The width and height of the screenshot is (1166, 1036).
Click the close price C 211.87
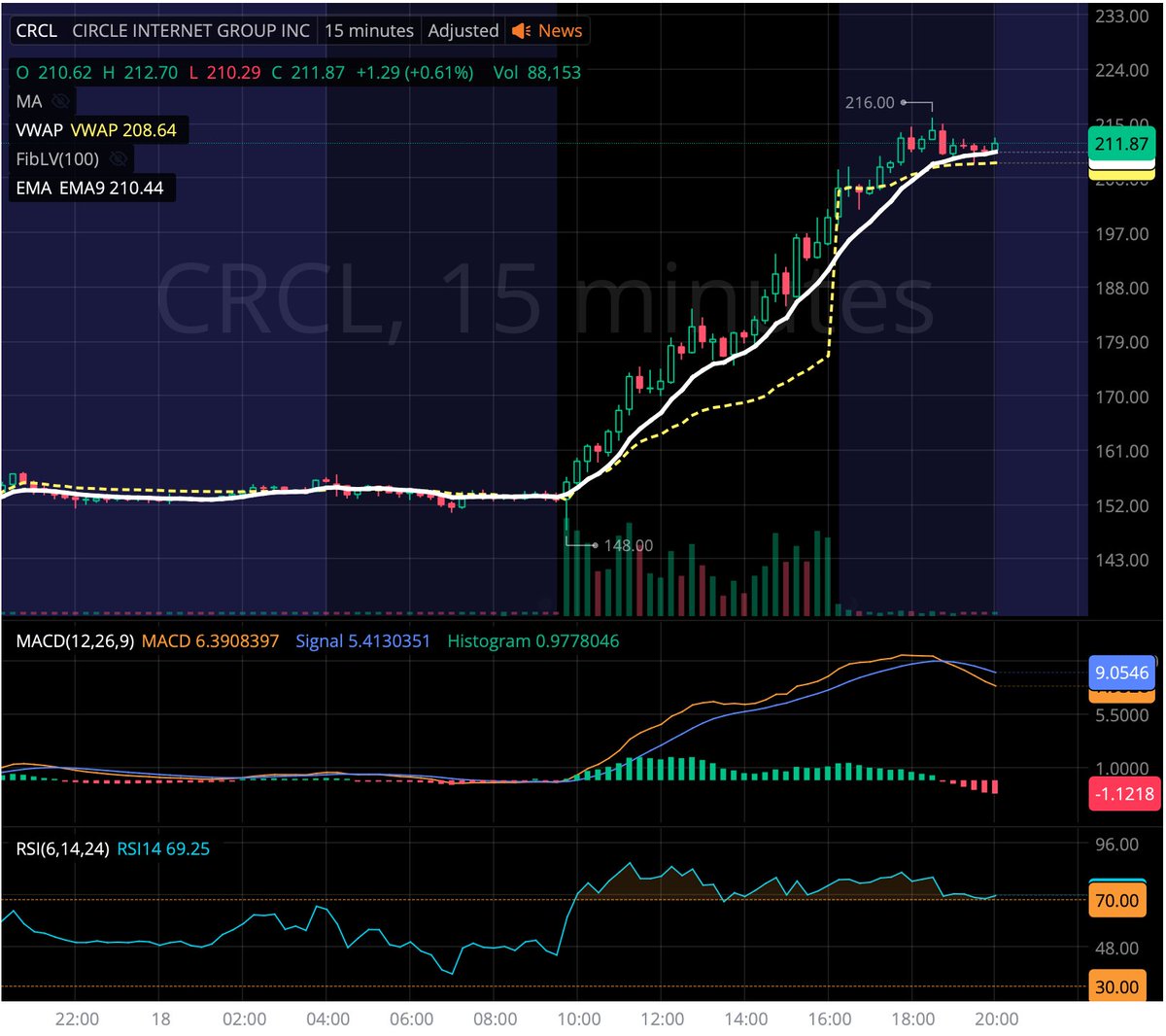coord(308,72)
